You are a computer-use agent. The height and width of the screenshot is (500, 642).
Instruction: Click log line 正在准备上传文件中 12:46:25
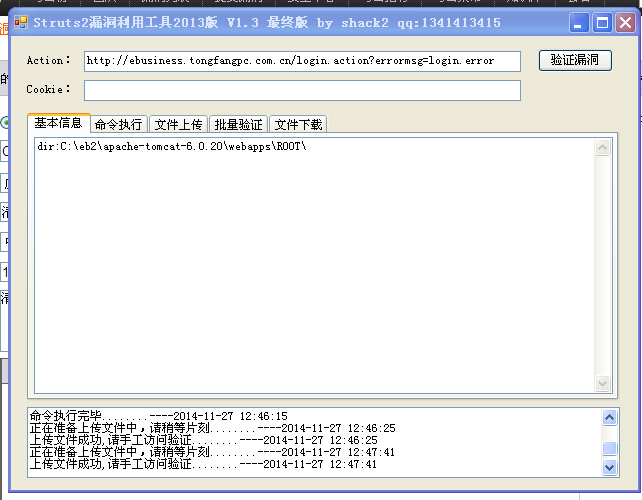click(212, 428)
